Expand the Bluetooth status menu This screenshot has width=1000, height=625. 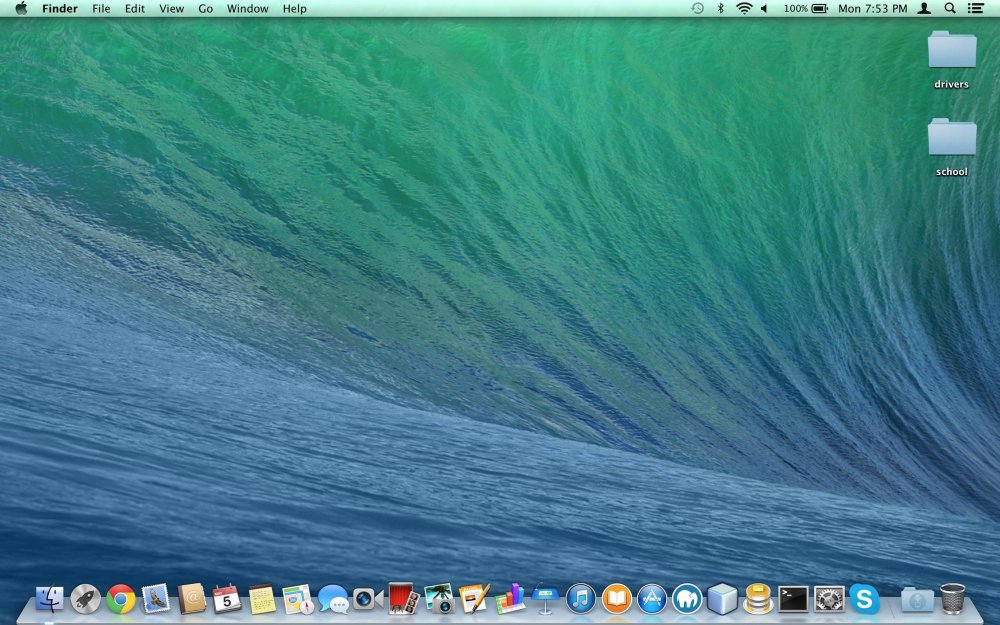(721, 8)
